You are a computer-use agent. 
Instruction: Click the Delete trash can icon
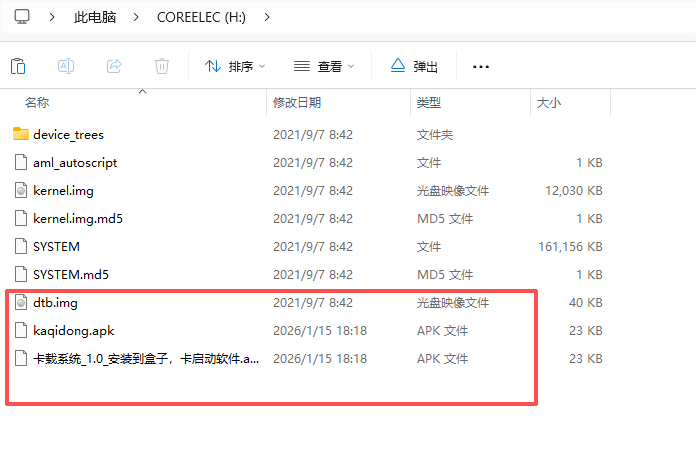pyautogui.click(x=162, y=66)
